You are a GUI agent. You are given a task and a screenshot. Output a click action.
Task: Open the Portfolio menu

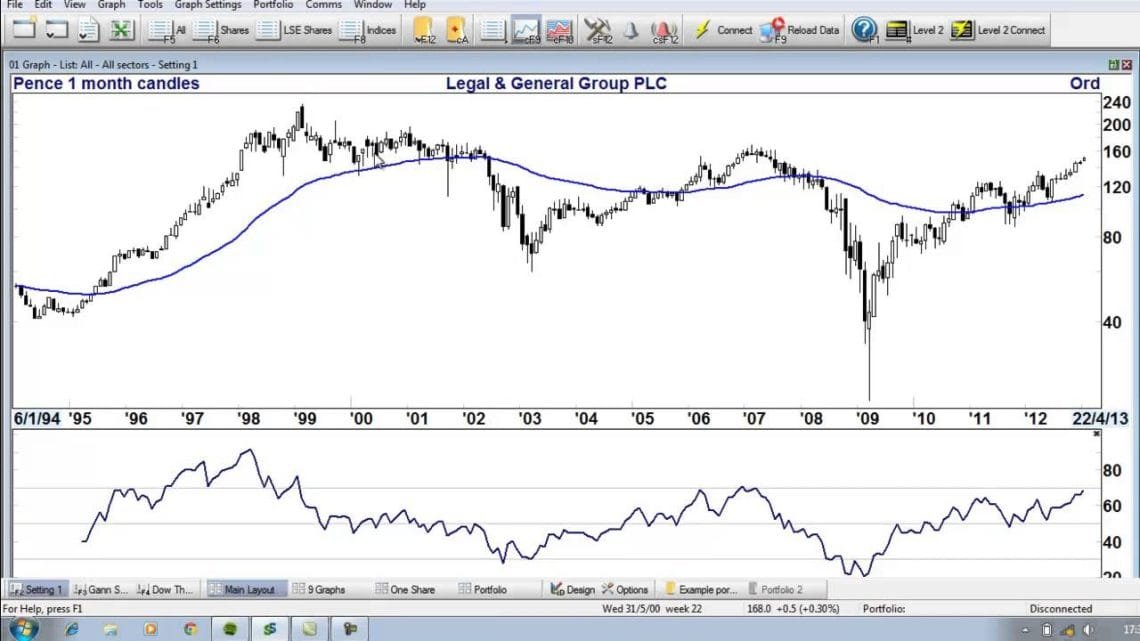point(273,5)
